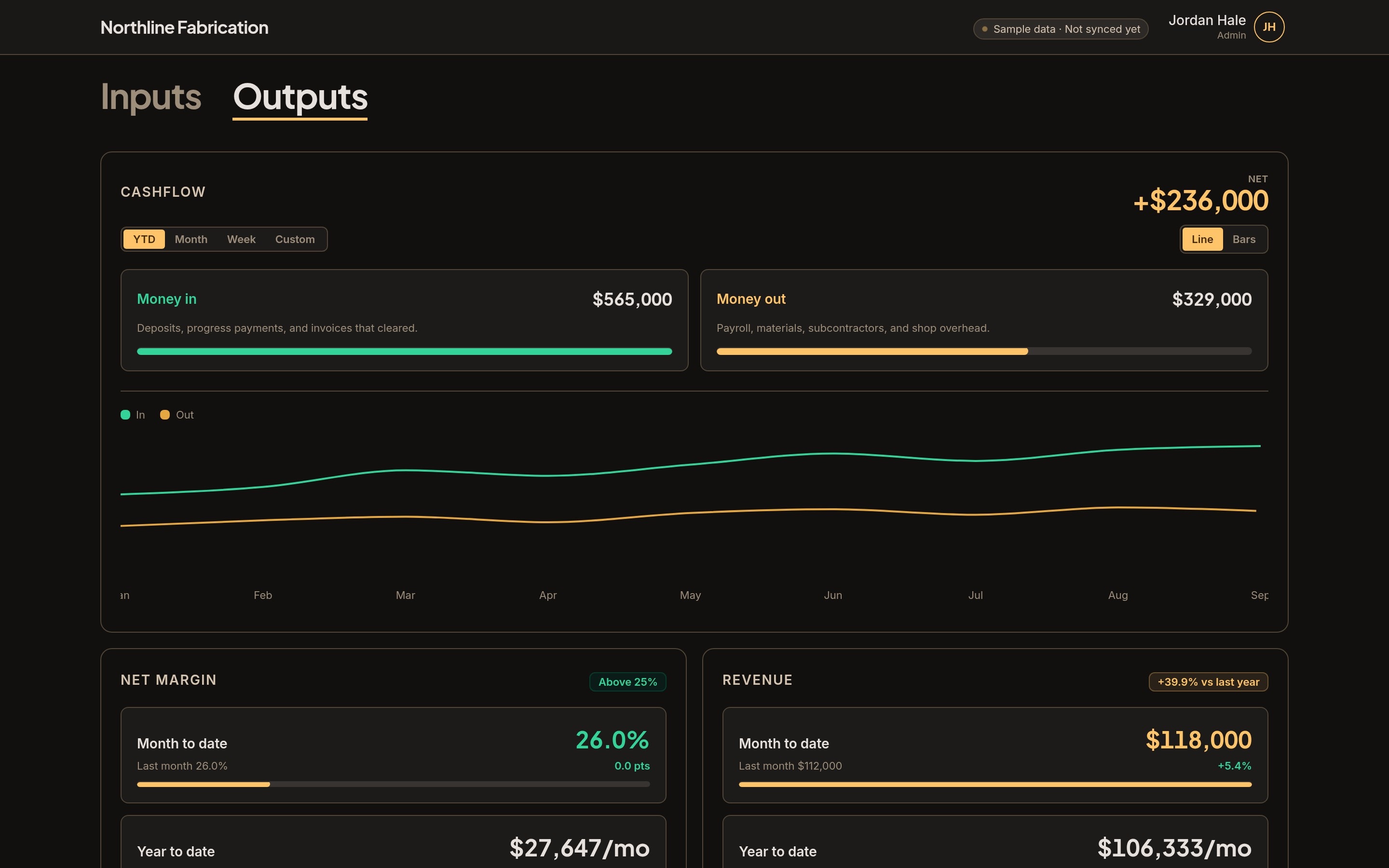
Task: Click the +39.9% vs last year badge
Action: click(x=1208, y=681)
